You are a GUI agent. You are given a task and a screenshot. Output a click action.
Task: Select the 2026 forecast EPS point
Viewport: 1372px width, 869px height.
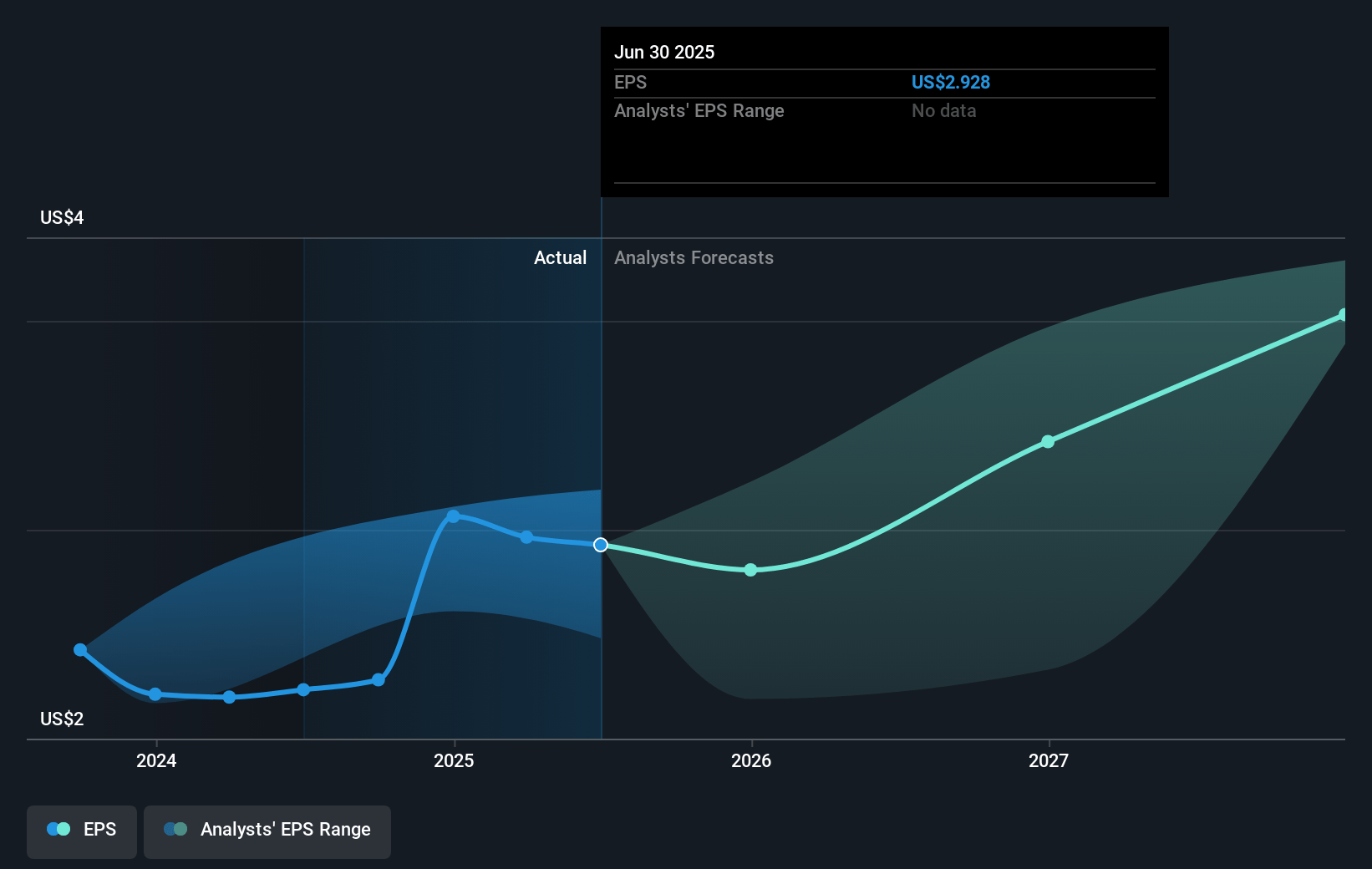click(x=750, y=570)
